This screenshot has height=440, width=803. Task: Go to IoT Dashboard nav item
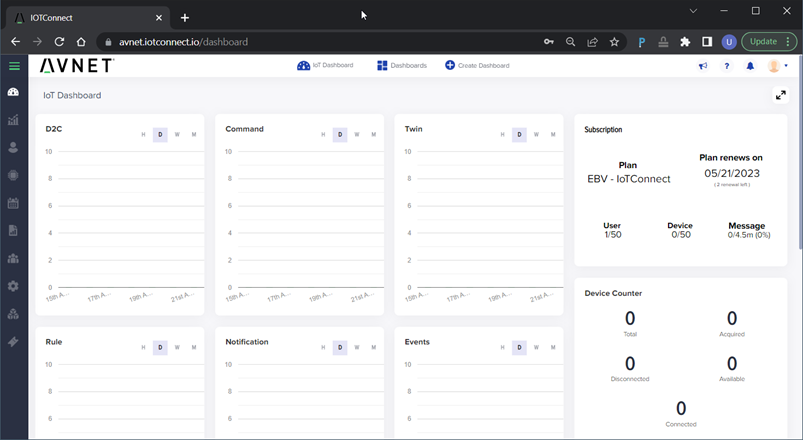click(325, 66)
